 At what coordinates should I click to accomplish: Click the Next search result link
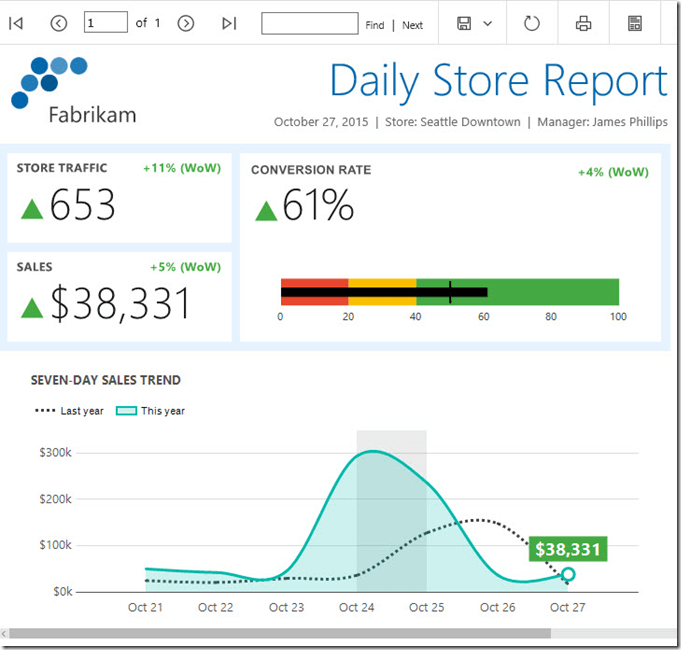pos(412,25)
